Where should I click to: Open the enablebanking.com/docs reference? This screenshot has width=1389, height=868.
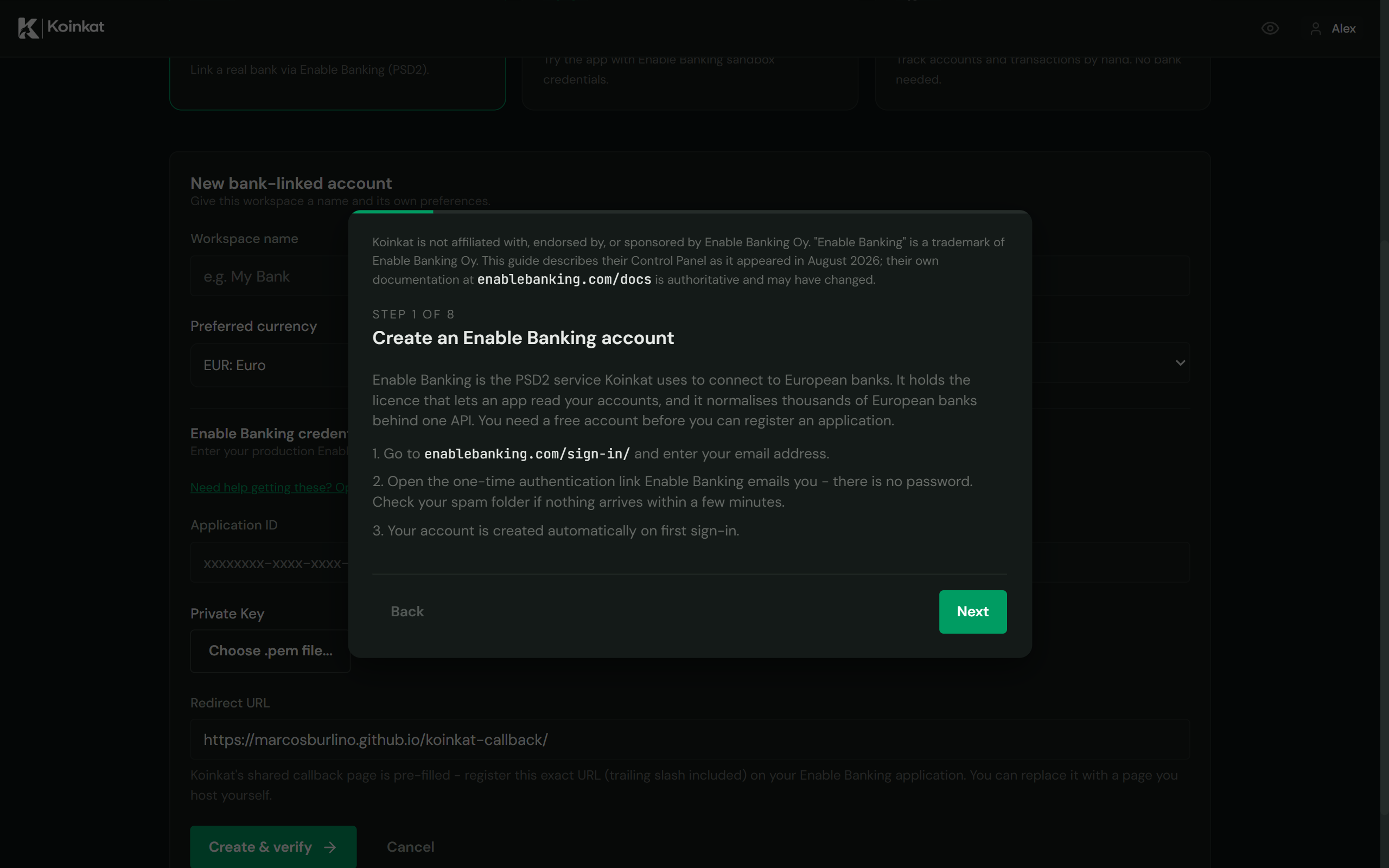point(564,279)
